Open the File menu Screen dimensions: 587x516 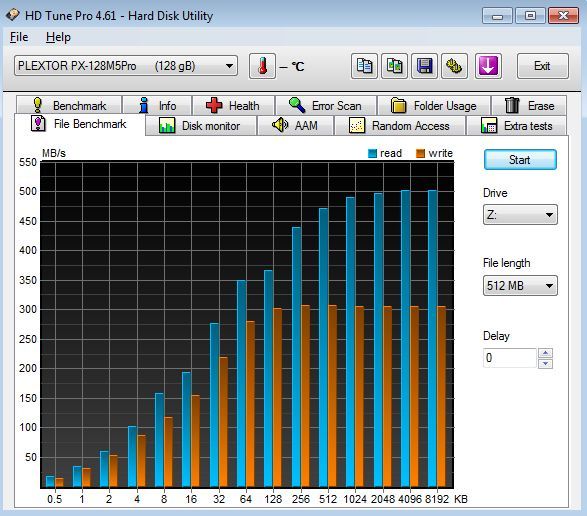pyautogui.click(x=19, y=37)
